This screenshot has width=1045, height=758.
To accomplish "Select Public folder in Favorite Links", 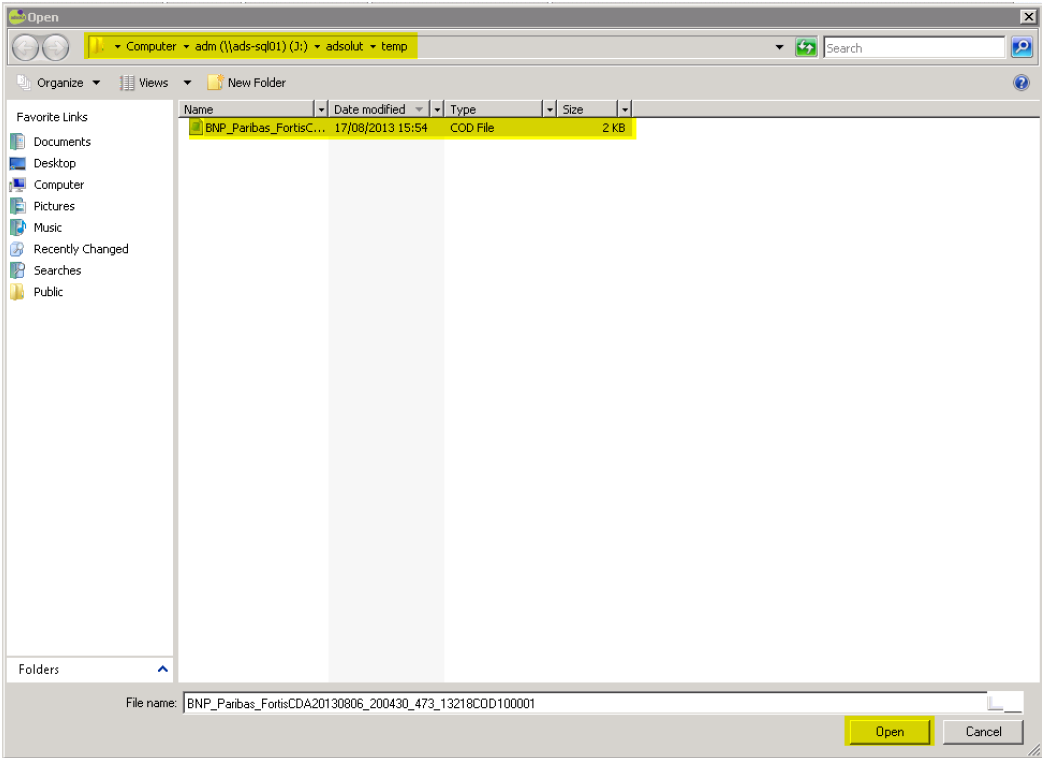I will click(x=48, y=292).
